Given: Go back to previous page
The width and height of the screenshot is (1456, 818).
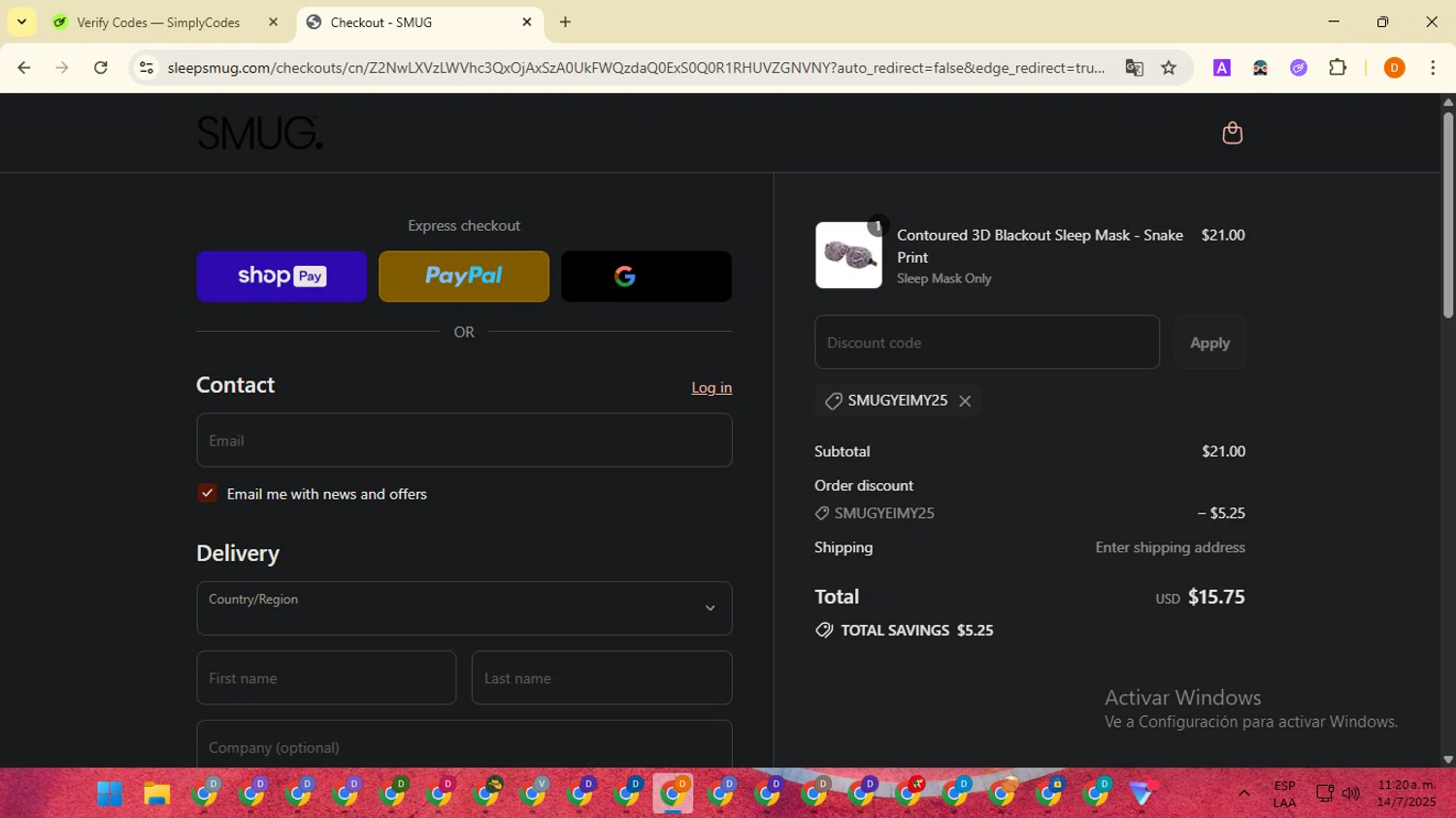Looking at the screenshot, I should point(24,68).
